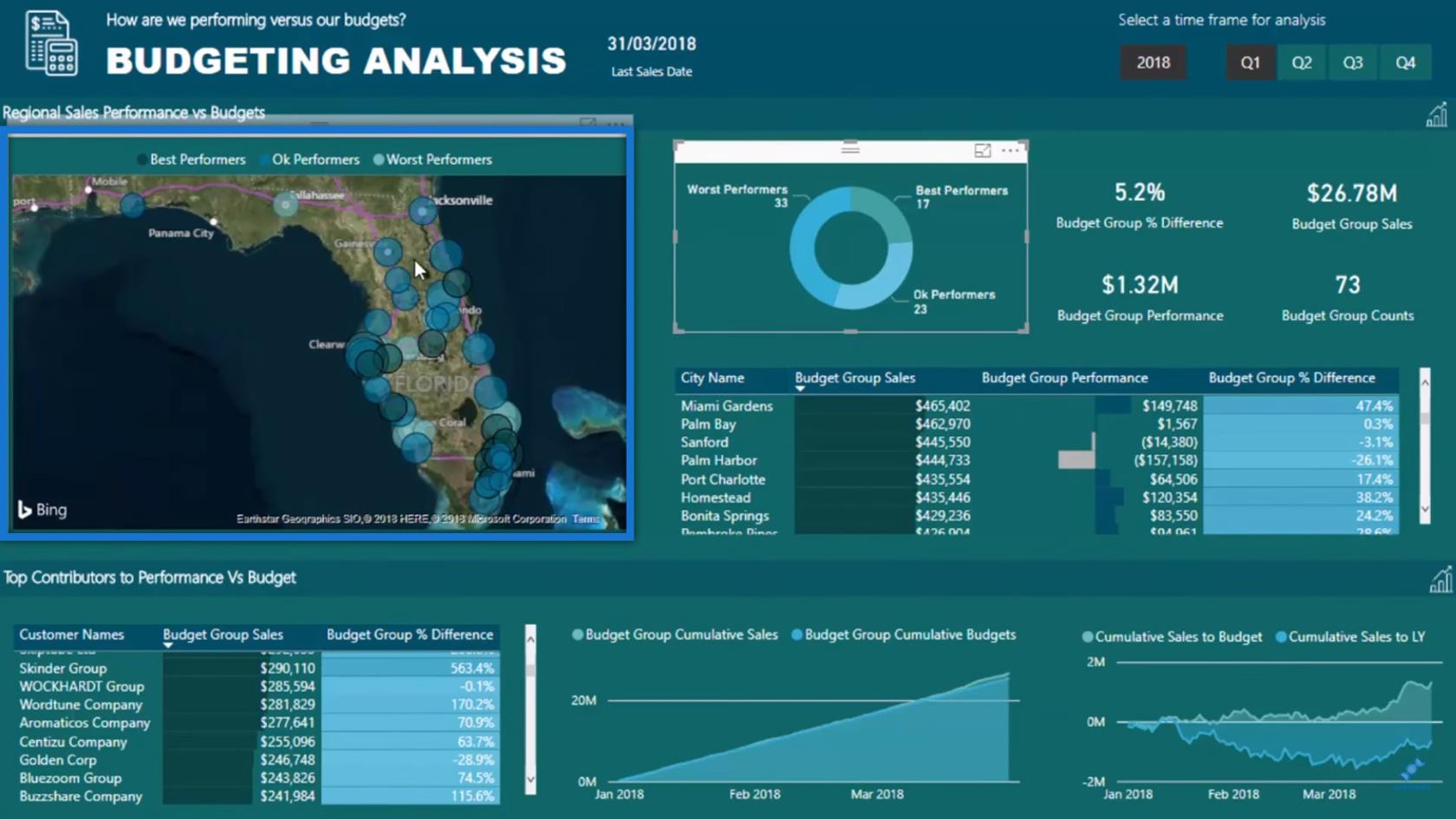Click Palm Harbor city row
The image size is (1456, 819).
click(x=1037, y=460)
